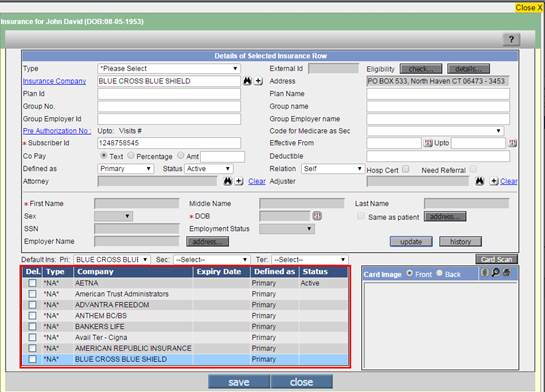Search insurance company with binoculars icon

[247, 81]
